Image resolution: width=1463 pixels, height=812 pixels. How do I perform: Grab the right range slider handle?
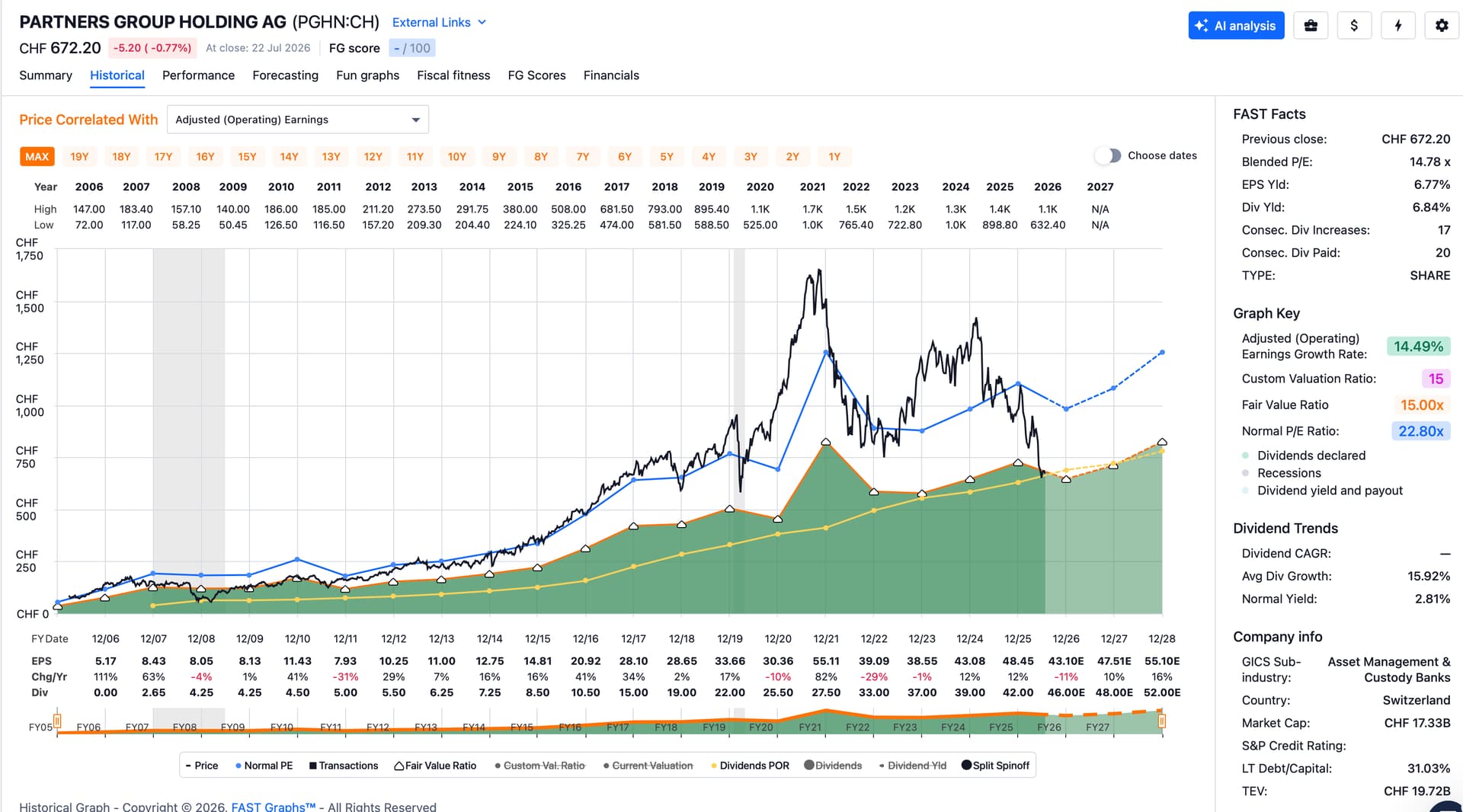click(x=1162, y=721)
